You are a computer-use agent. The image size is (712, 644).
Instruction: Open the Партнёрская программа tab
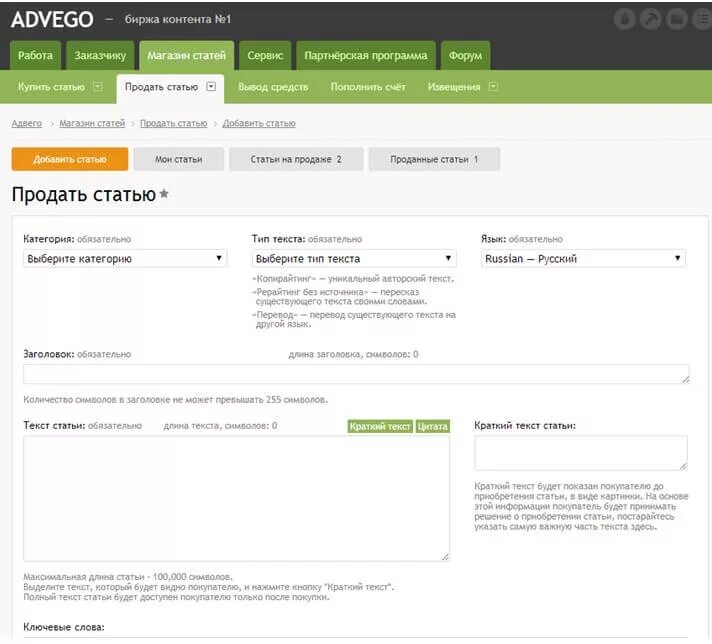point(366,55)
